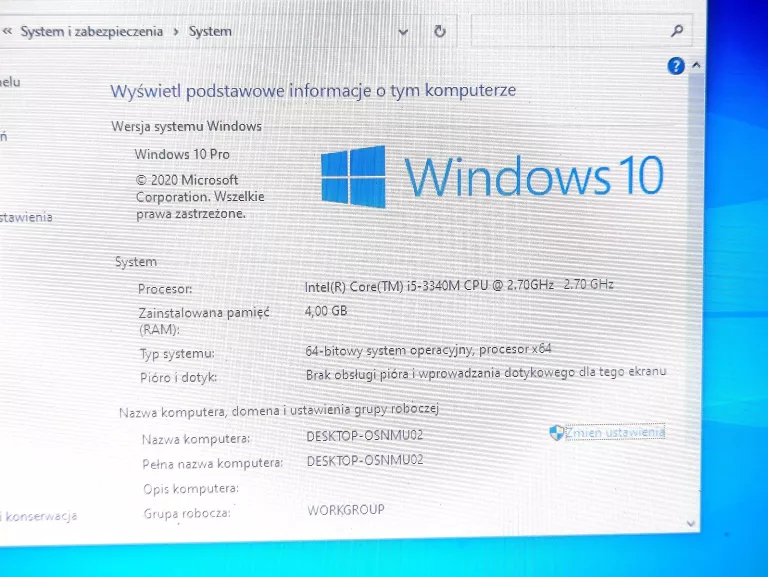Click the 64-bitowy system operacyjny text
This screenshot has height=577, width=768.
[x=429, y=350]
